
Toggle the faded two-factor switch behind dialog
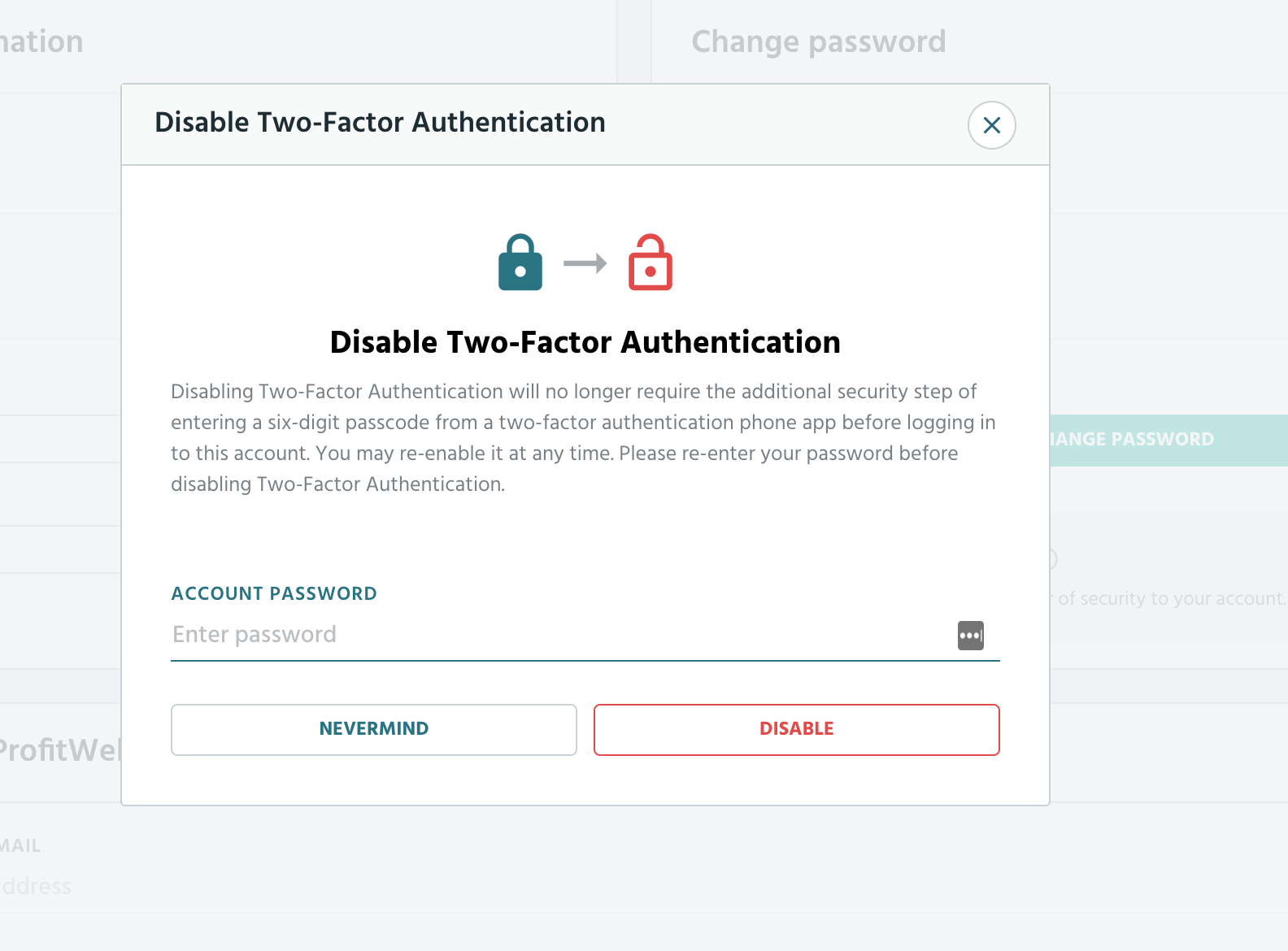coord(1052,559)
